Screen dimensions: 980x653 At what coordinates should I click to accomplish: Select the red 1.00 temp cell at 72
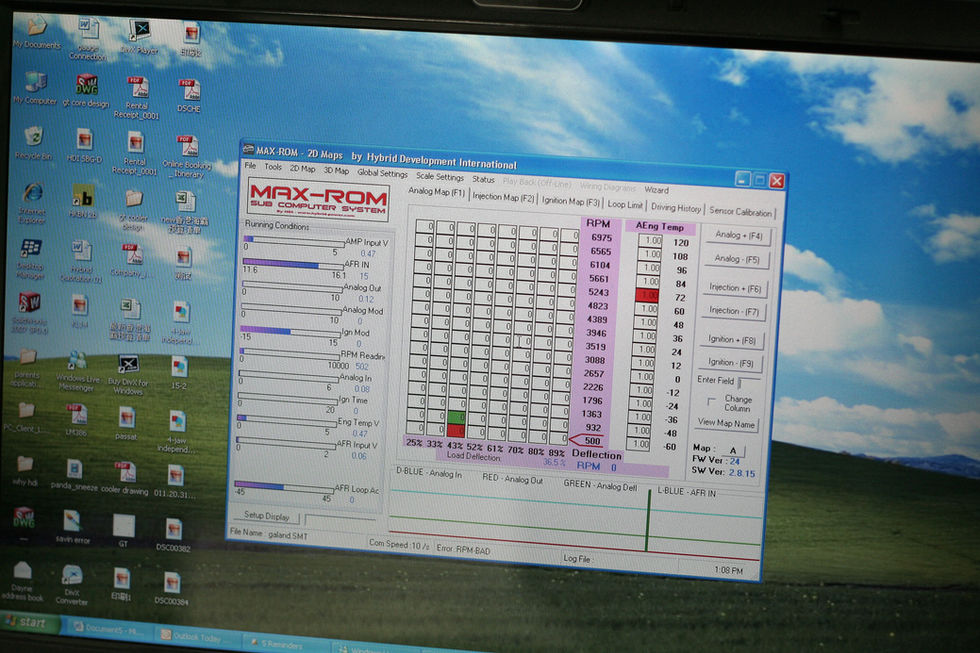647,295
